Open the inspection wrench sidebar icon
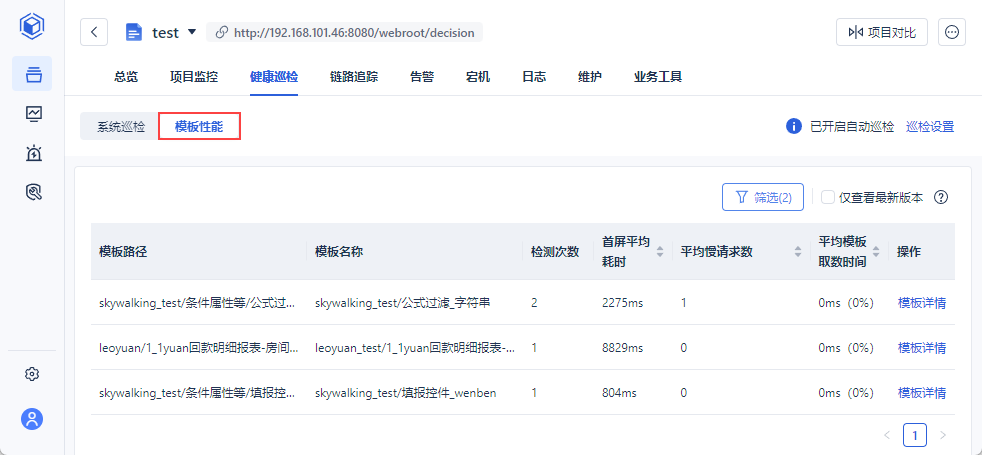The width and height of the screenshot is (982, 455). pos(33,192)
